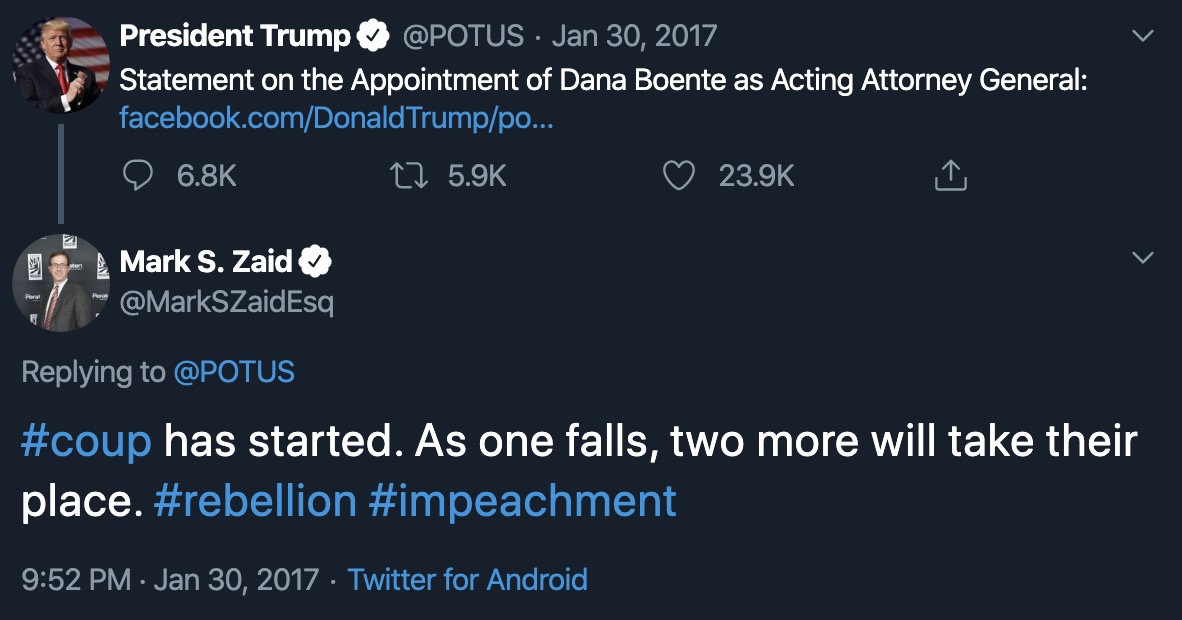The width and height of the screenshot is (1182, 620).
Task: Click the Twitter for Android source link
Action: pyautogui.click(x=467, y=579)
